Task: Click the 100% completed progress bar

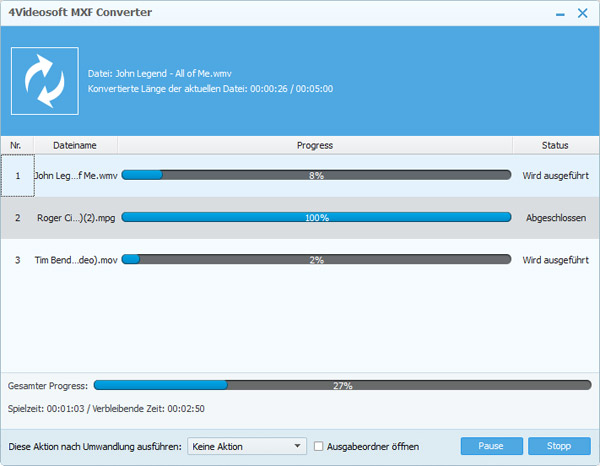Action: [x=316, y=217]
